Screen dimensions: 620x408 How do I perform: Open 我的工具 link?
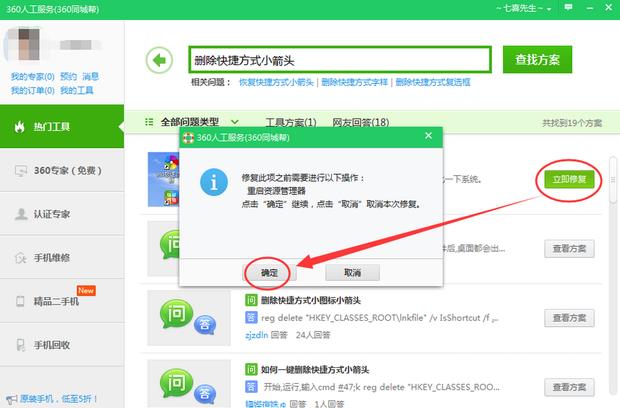coord(77,91)
